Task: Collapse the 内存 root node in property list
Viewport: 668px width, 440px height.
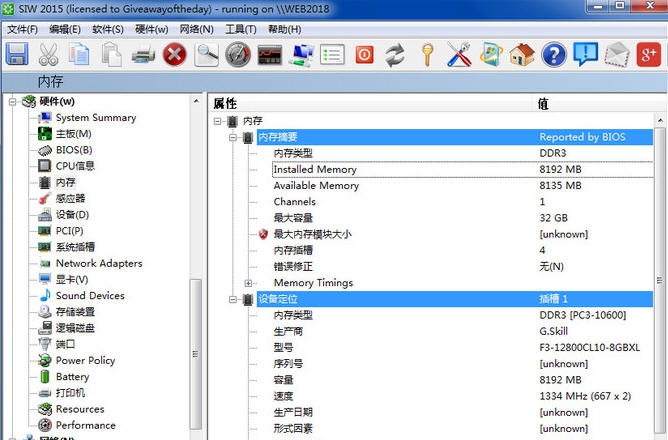Action: pyautogui.click(x=218, y=121)
